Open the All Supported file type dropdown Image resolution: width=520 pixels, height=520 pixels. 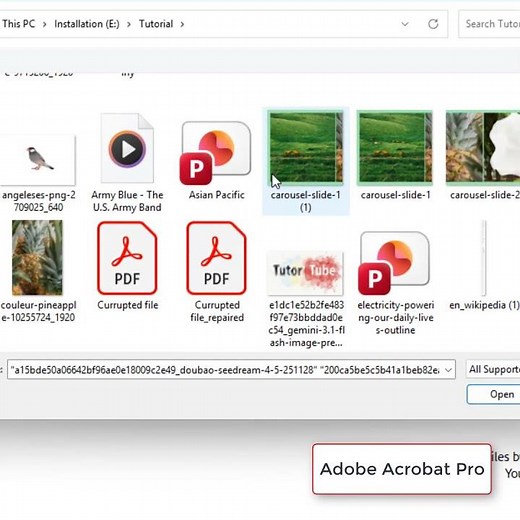pyautogui.click(x=493, y=369)
